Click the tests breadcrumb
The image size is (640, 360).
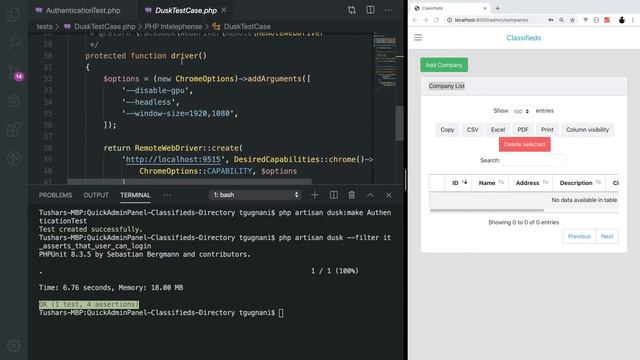pyautogui.click(x=44, y=27)
